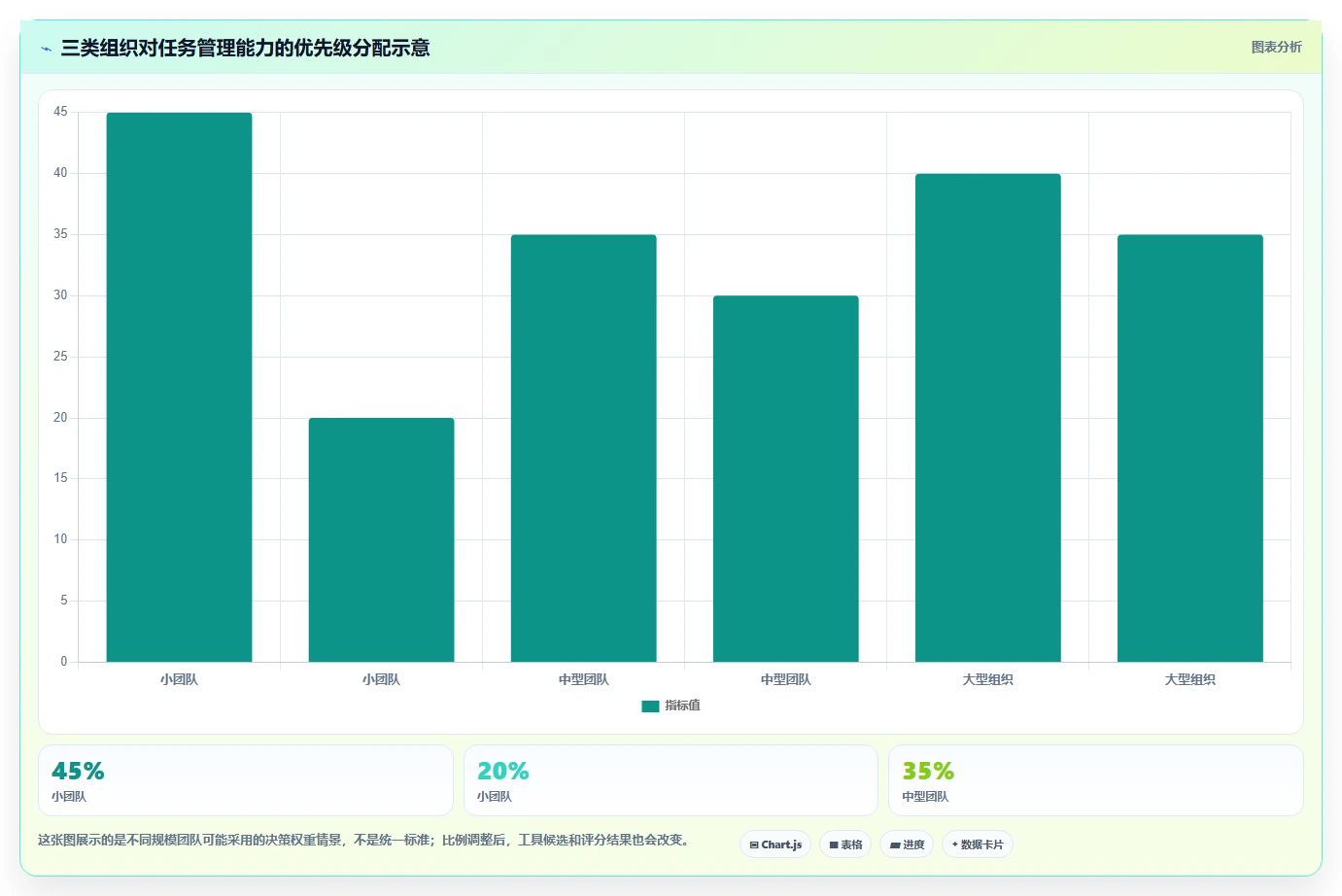Click the y-axis tick label 10
The image size is (1342, 896).
[x=60, y=539]
